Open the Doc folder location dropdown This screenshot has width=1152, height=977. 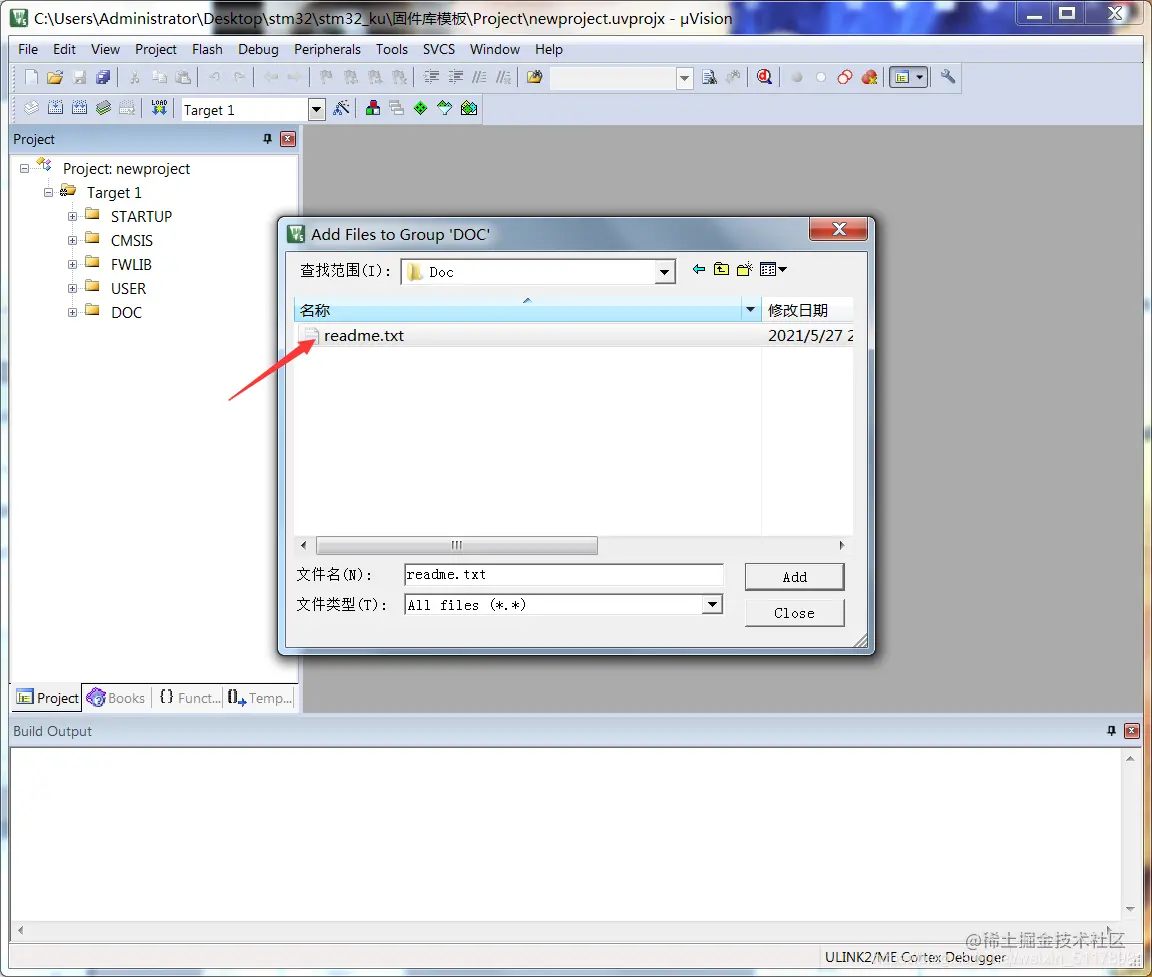click(664, 272)
